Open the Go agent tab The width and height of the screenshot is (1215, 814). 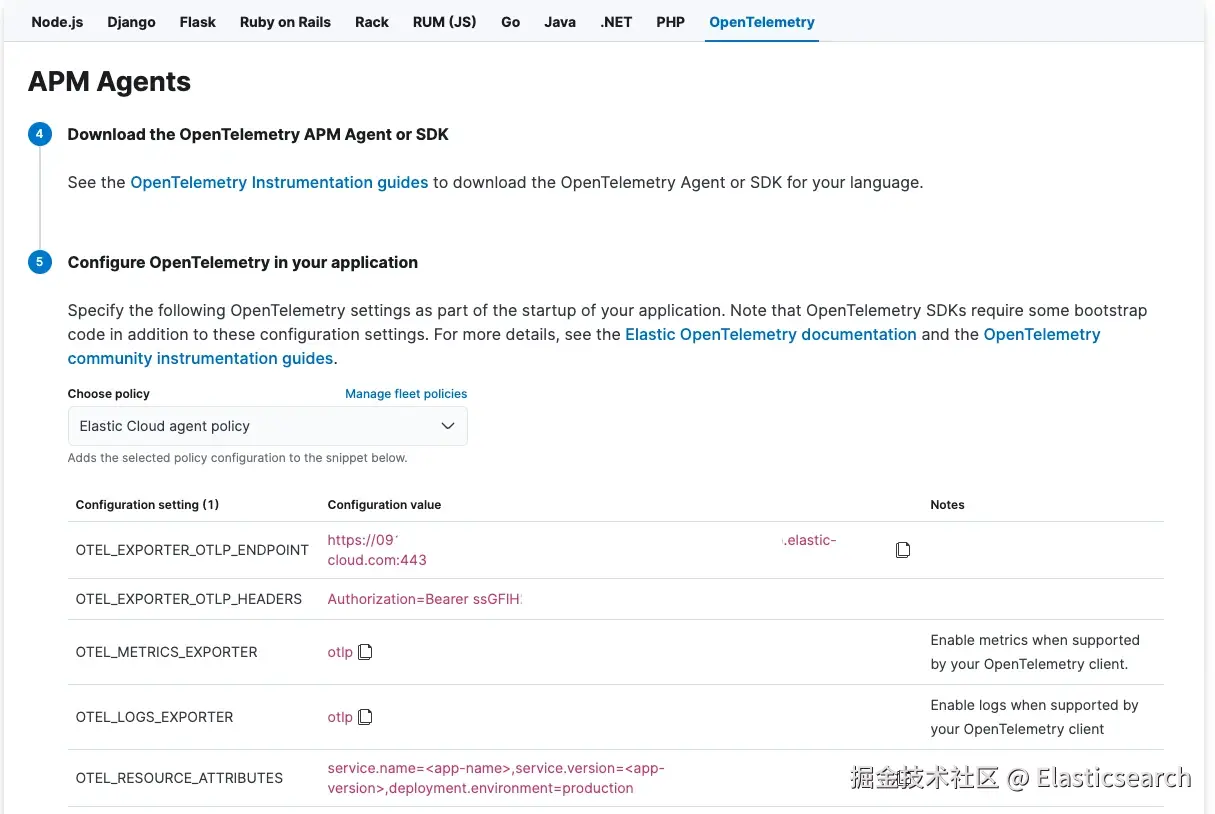510,22
